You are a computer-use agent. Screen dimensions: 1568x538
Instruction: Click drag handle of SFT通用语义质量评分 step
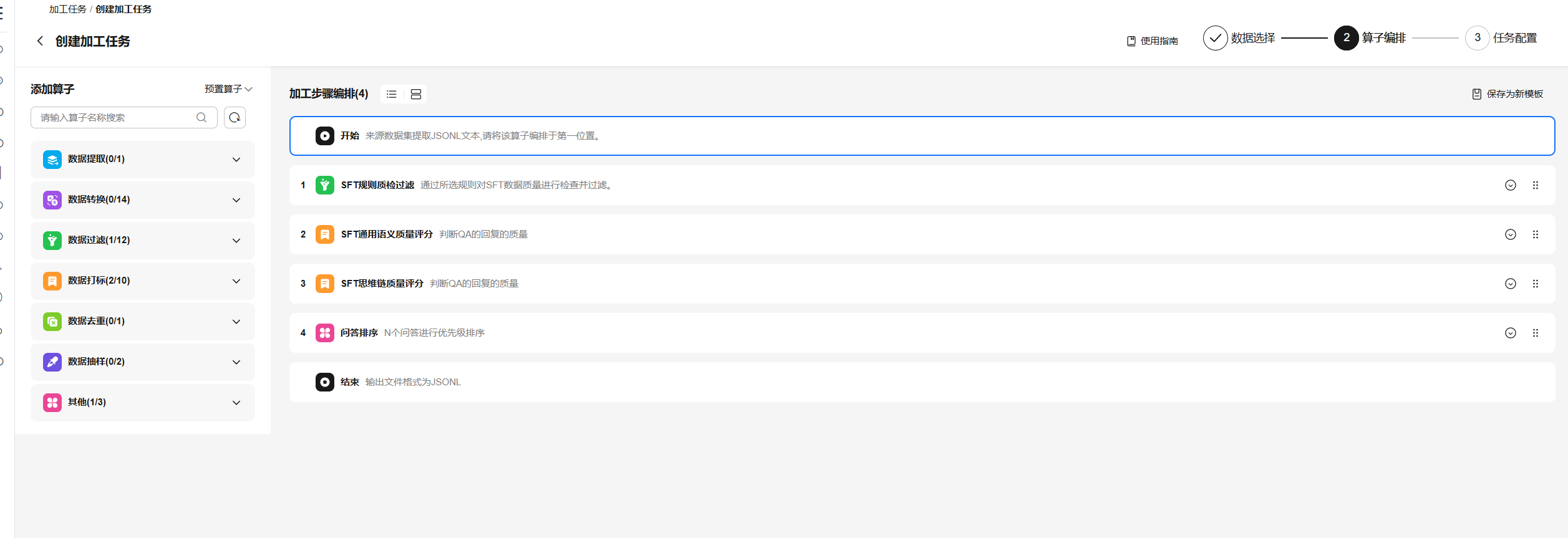[1536, 234]
